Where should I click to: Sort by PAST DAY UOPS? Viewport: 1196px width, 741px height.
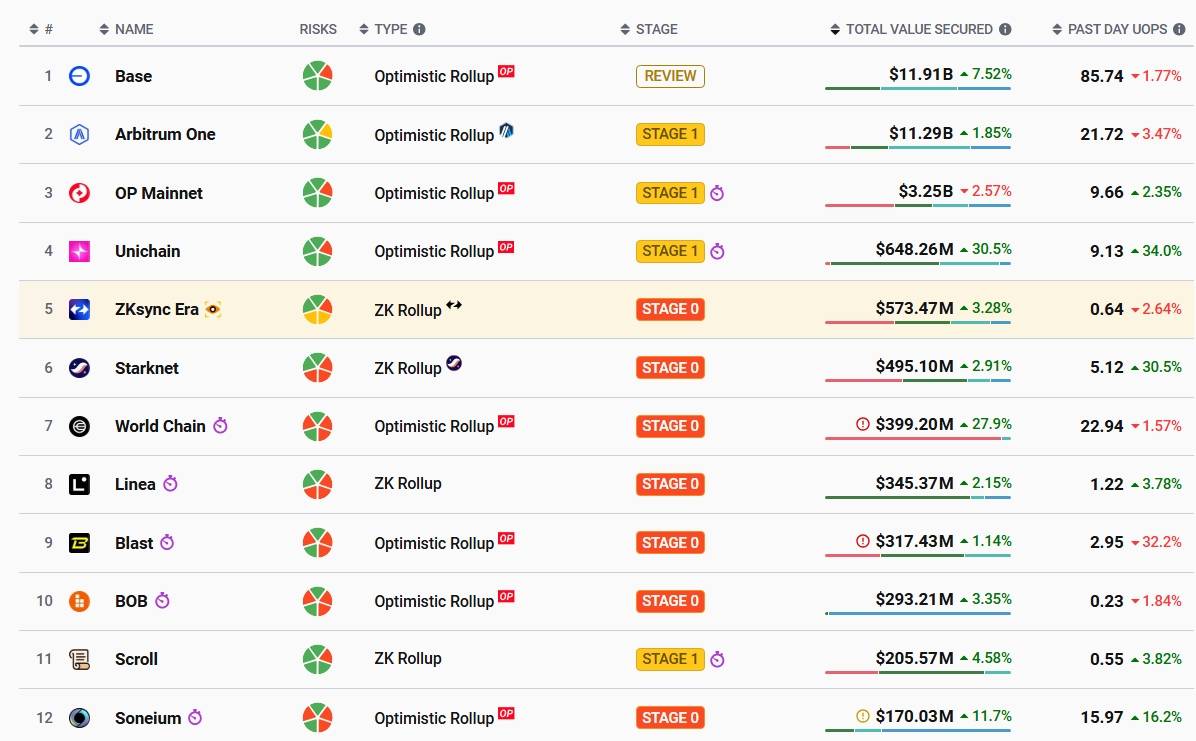click(1110, 29)
